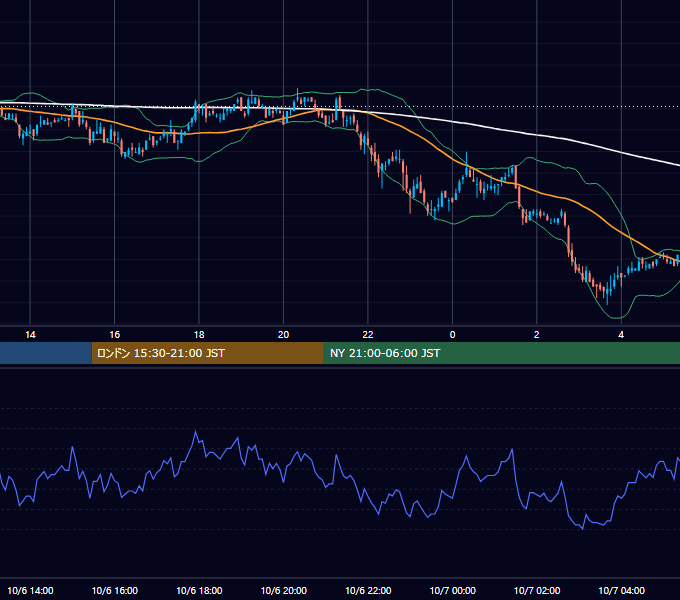680x600 pixels.
Task: Click the 10/7 00:00 time label
Action: pos(452,590)
